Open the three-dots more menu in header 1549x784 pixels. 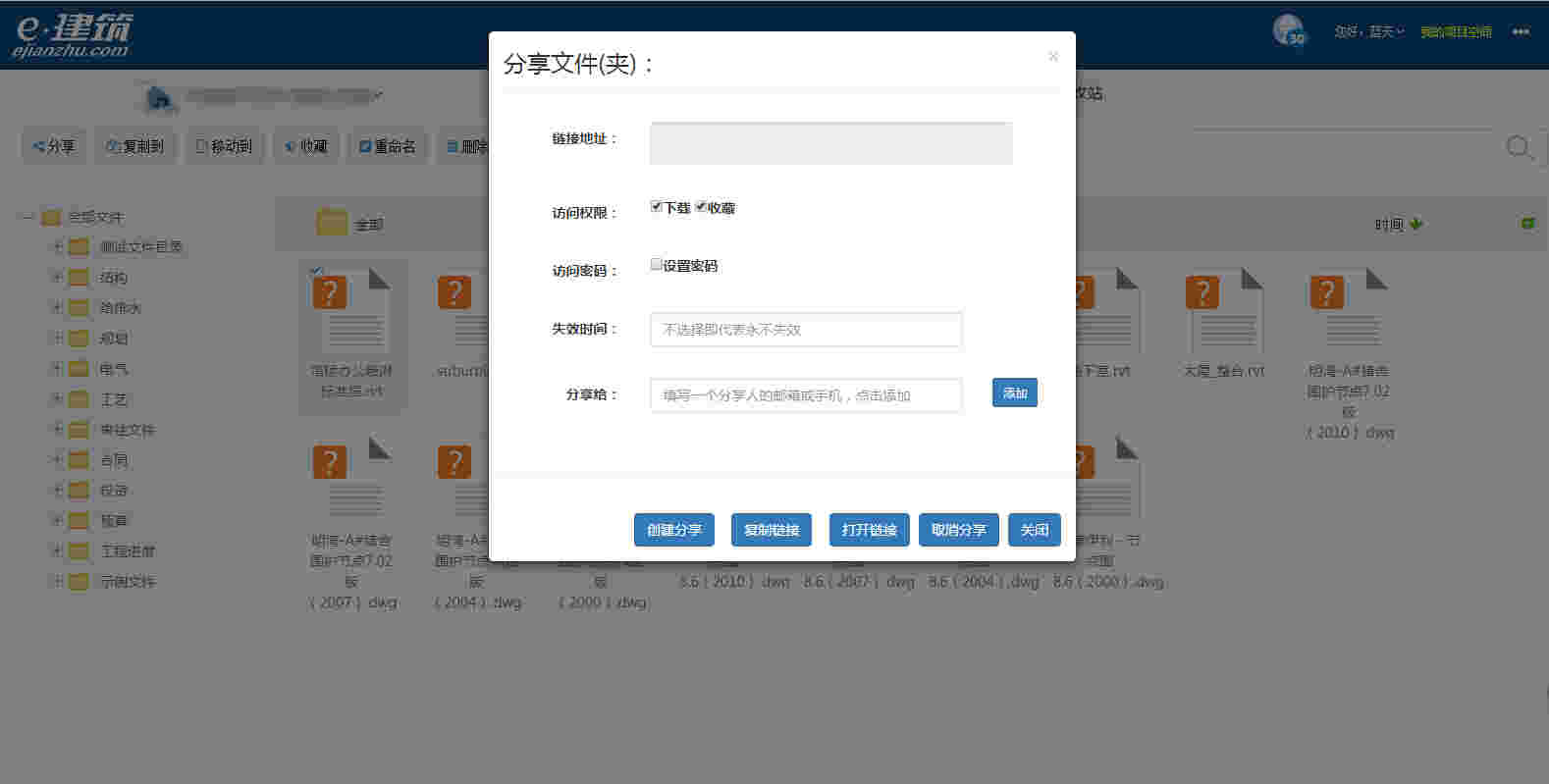[x=1521, y=32]
